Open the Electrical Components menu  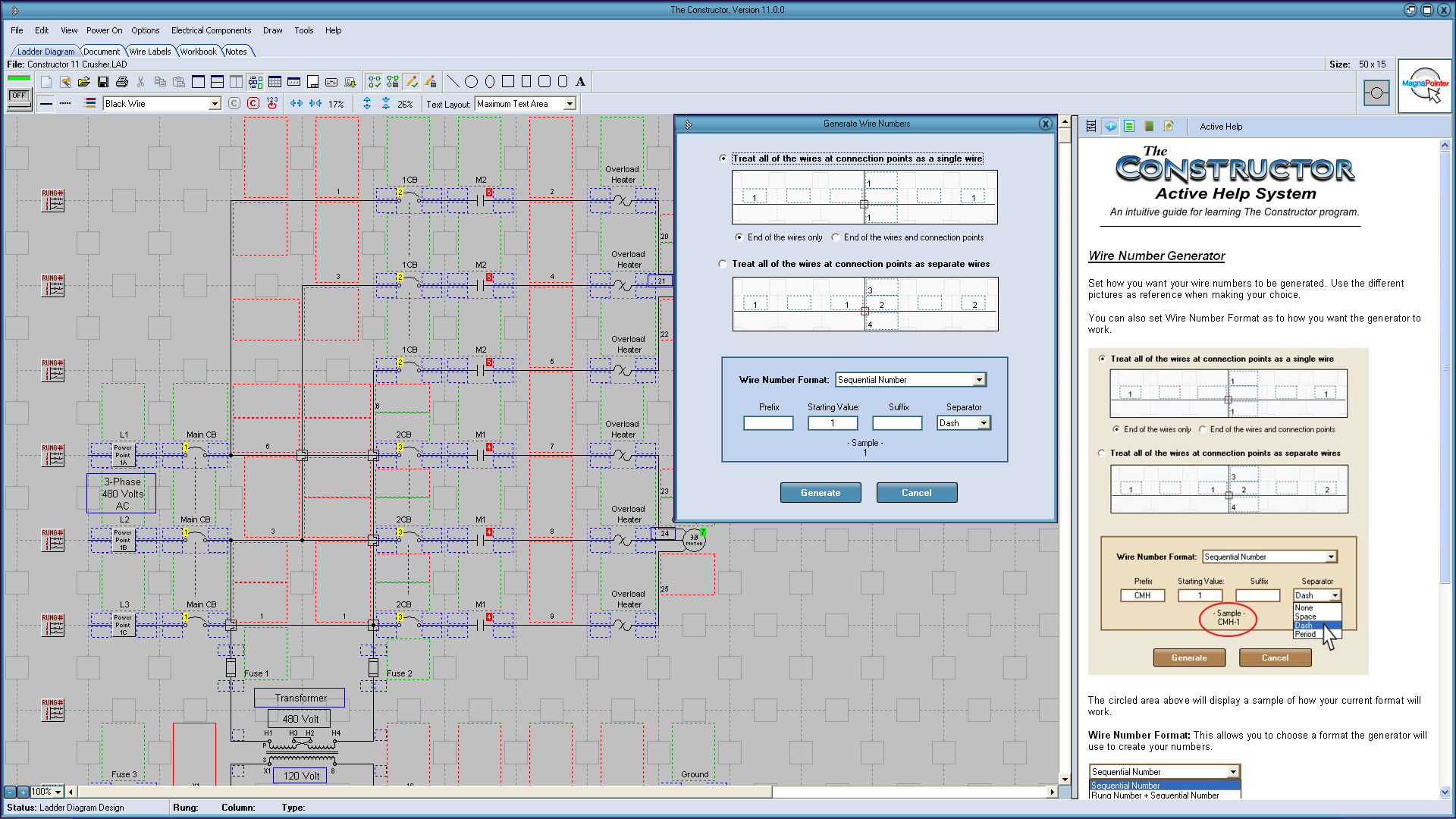pos(211,30)
